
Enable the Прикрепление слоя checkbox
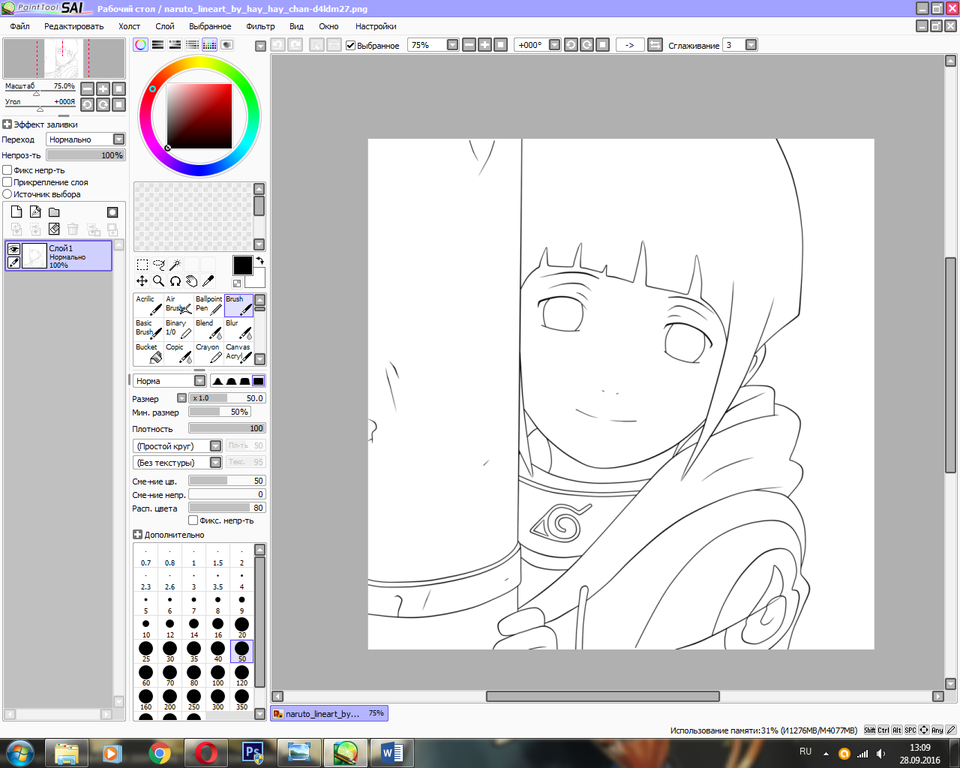click(7, 182)
